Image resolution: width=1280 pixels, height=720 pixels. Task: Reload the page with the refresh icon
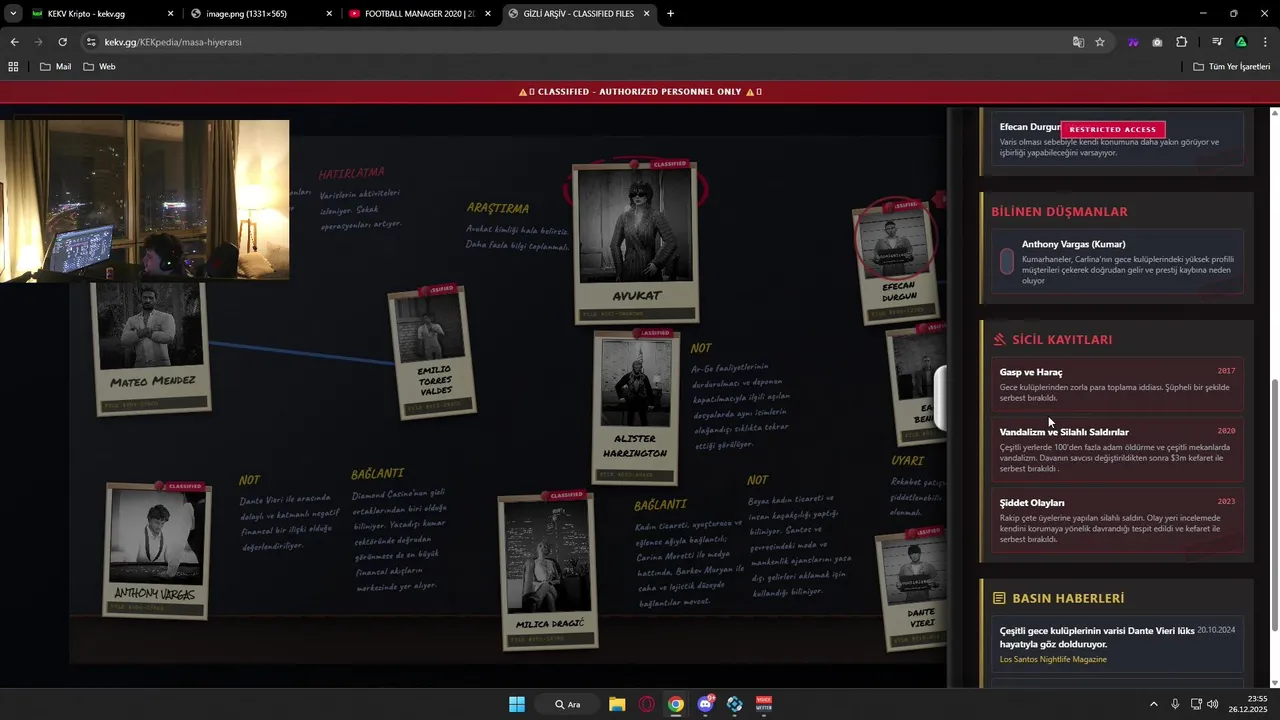click(x=62, y=42)
